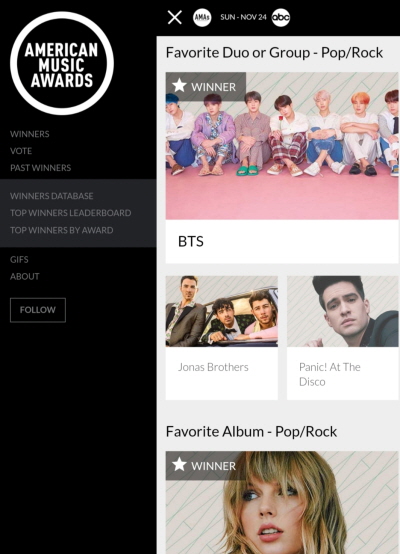Click the Follow button

(x=38, y=310)
